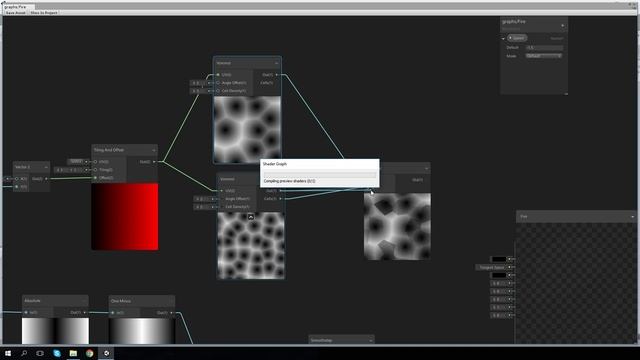Collapse the top Voronoi node with its chevron
Image resolution: width=640 pixels, height=360 pixels.
pos(276,63)
